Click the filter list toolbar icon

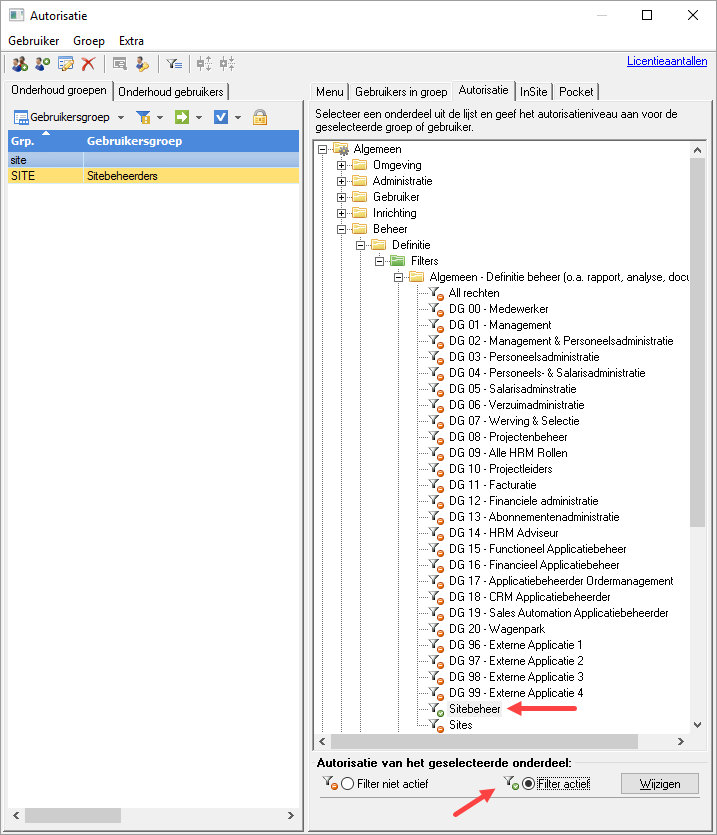(174, 64)
